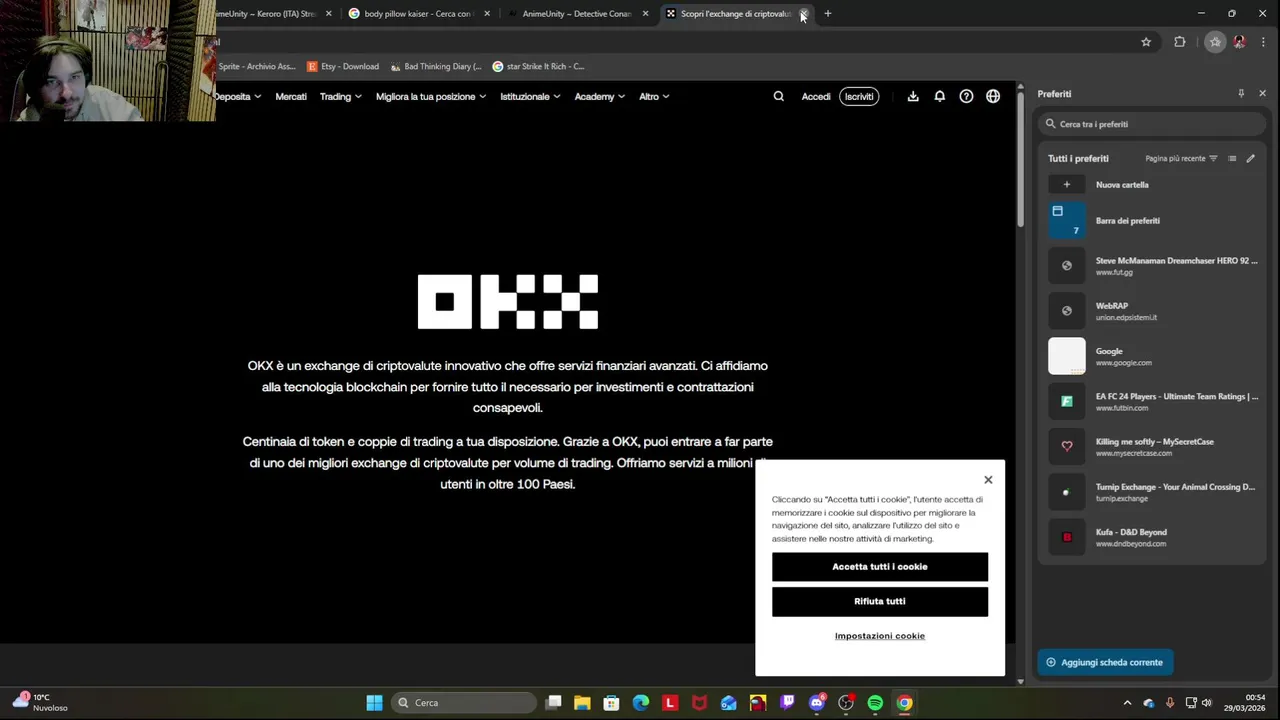Open 'Bad Thinking Diary' bookmark bar item
Viewport: 1280px width, 720px height.
pos(436,66)
